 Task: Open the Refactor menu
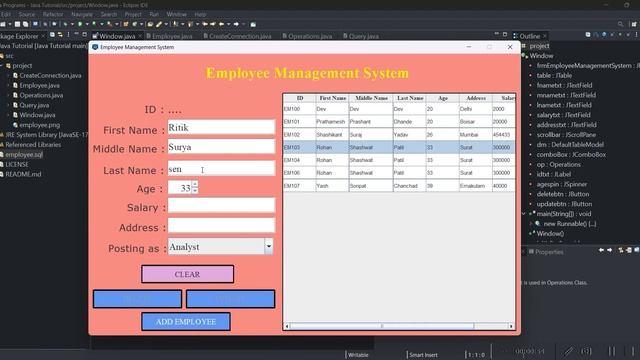[53, 14]
